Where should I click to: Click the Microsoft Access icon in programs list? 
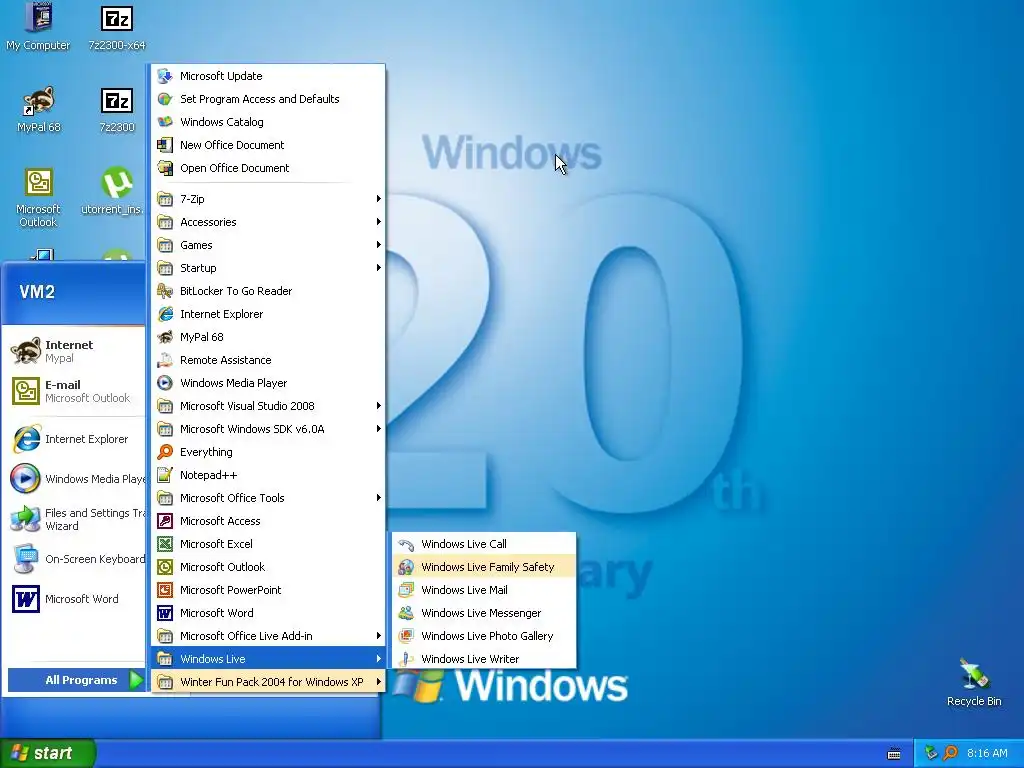tap(165, 520)
